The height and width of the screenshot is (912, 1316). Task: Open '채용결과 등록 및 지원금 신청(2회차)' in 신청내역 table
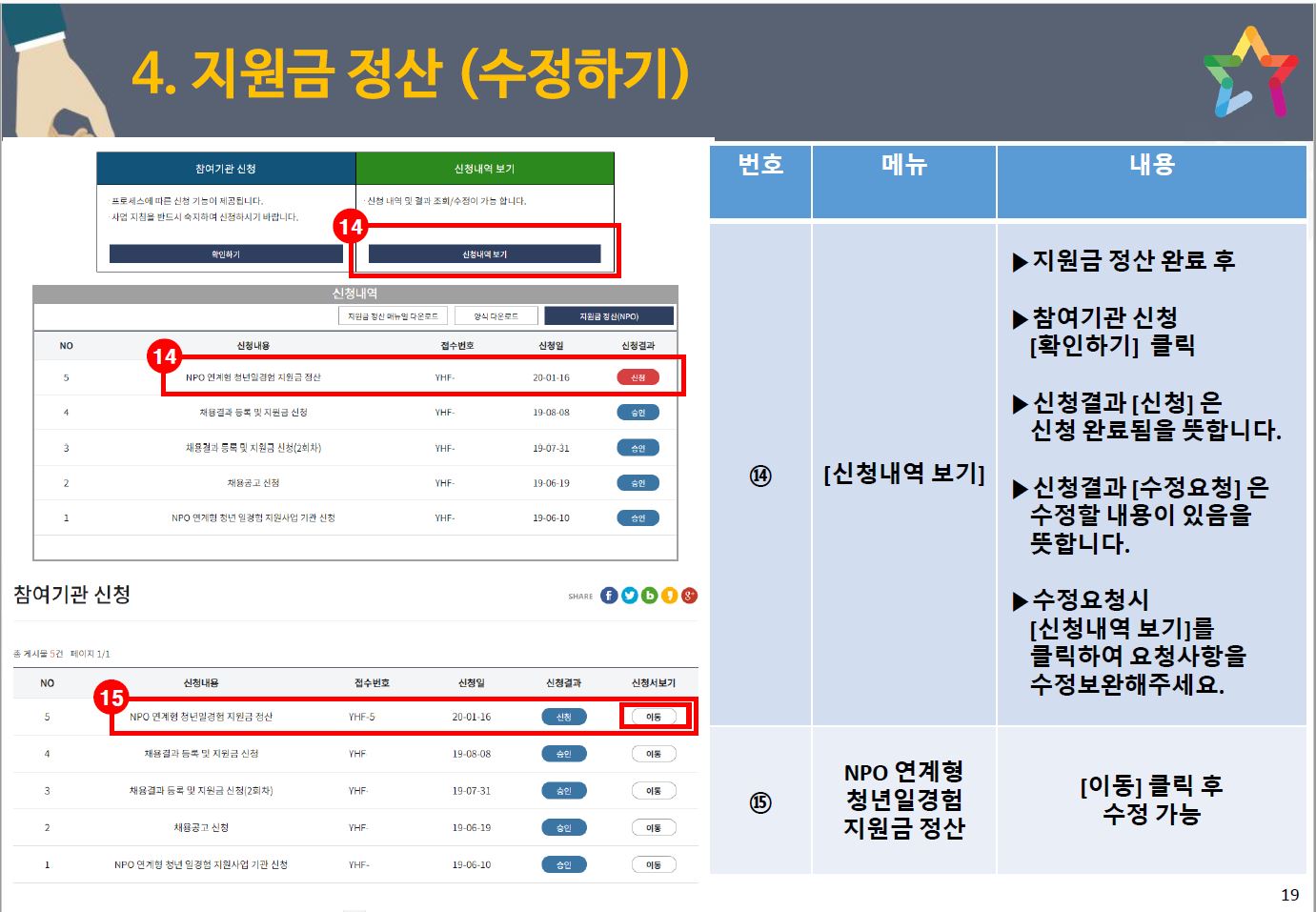point(253,448)
